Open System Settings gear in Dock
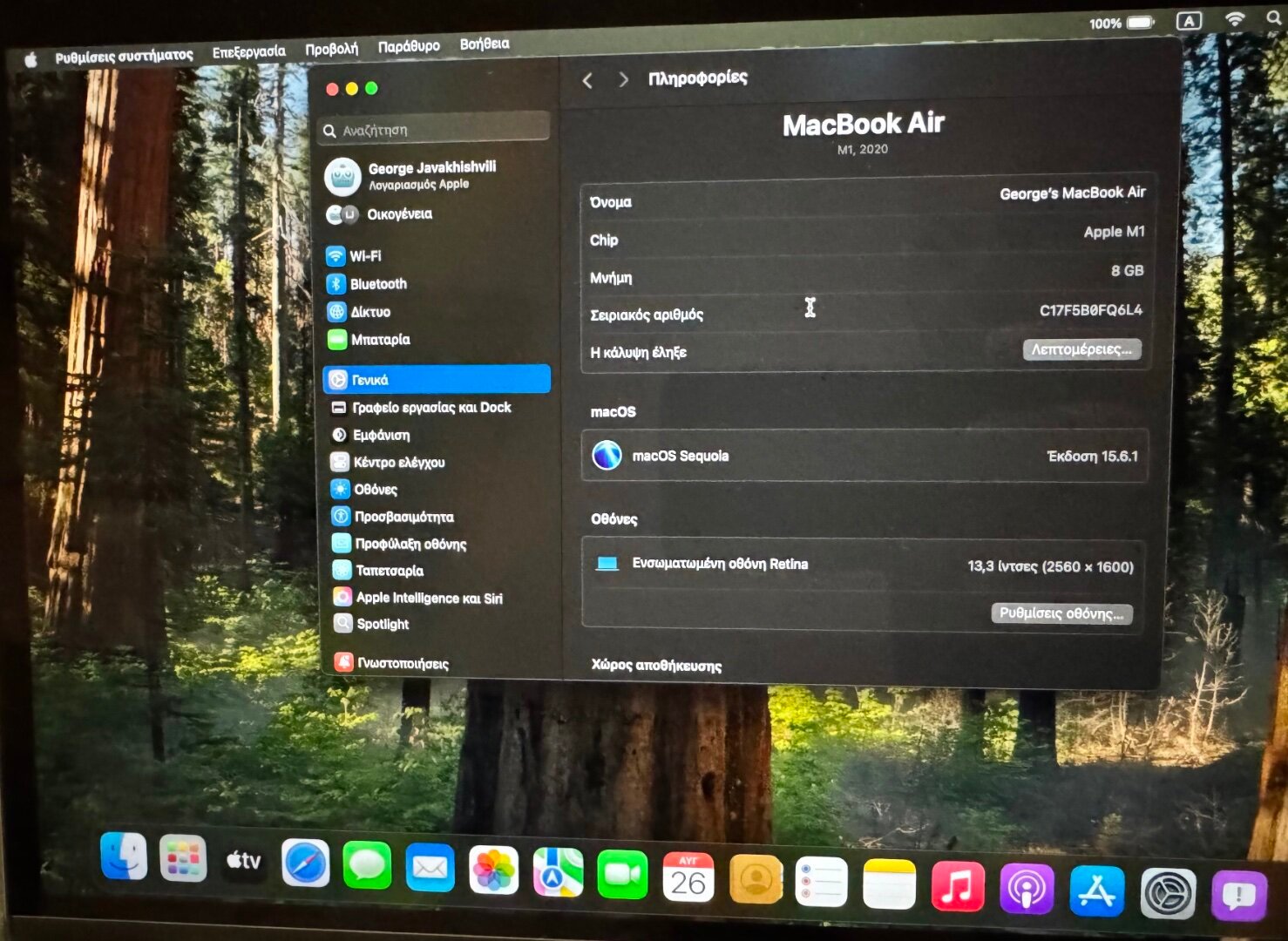Viewport: 1288px width, 941px height. (1168, 893)
